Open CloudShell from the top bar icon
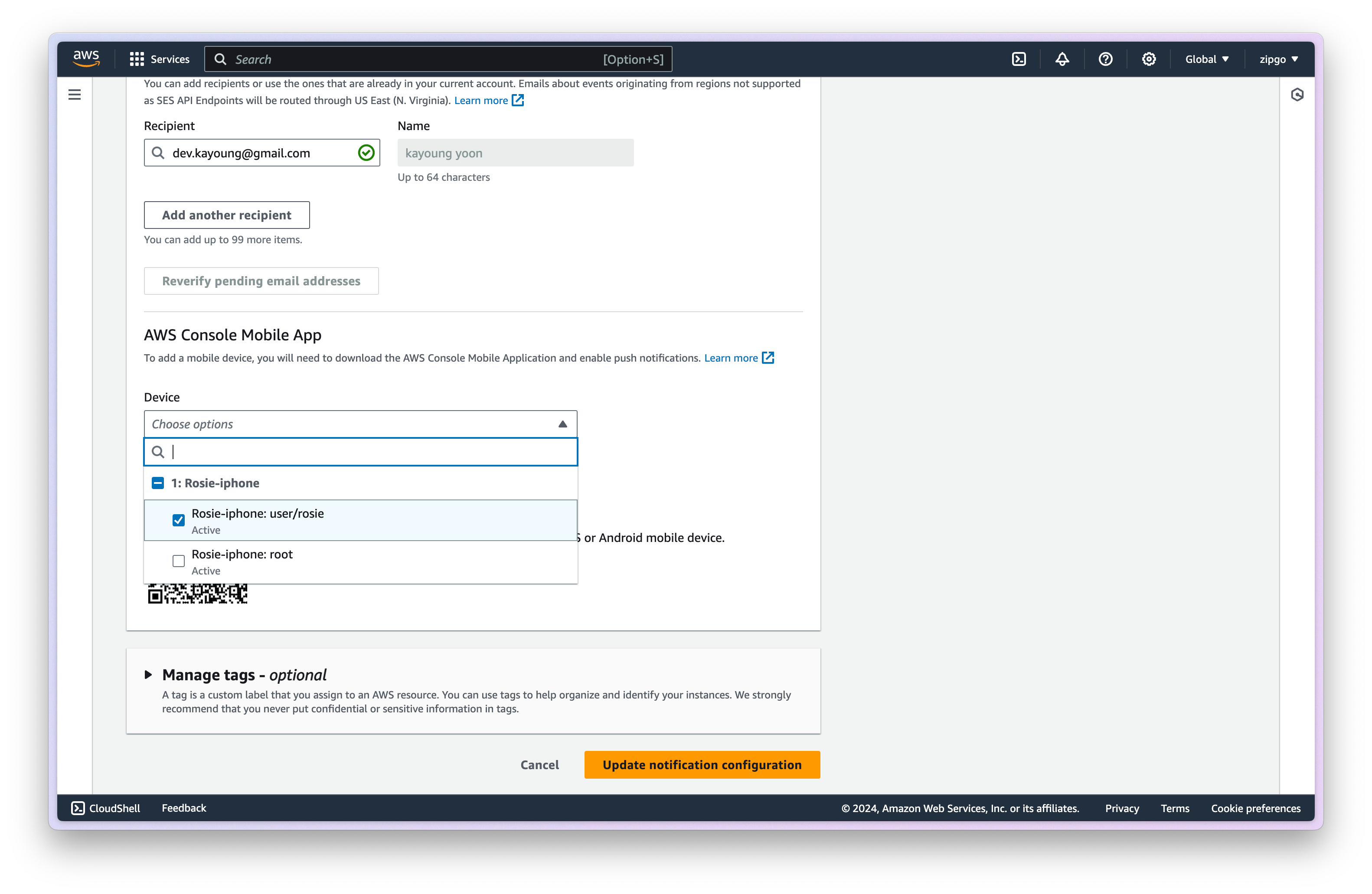Screen dimensions: 1372x894 tap(1019, 59)
